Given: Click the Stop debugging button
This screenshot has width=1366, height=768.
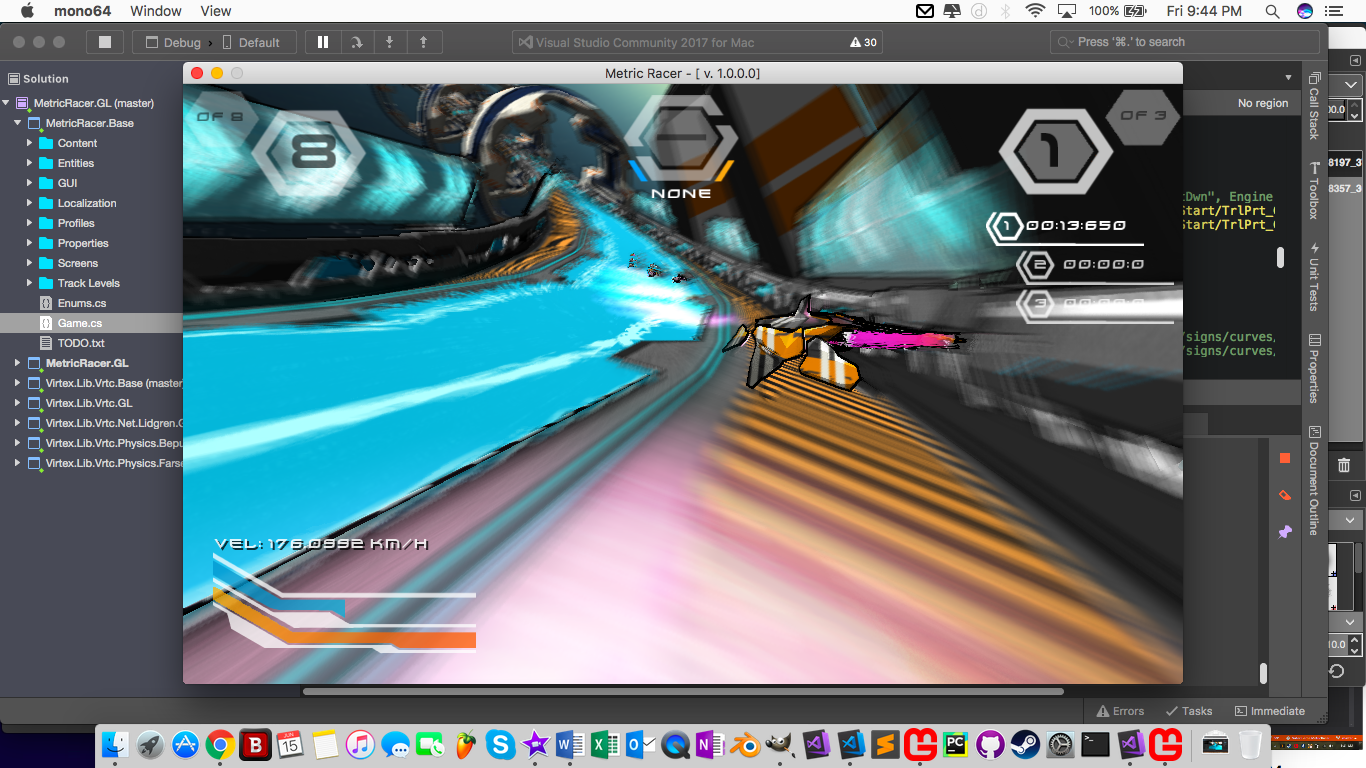Looking at the screenshot, I should pos(104,42).
